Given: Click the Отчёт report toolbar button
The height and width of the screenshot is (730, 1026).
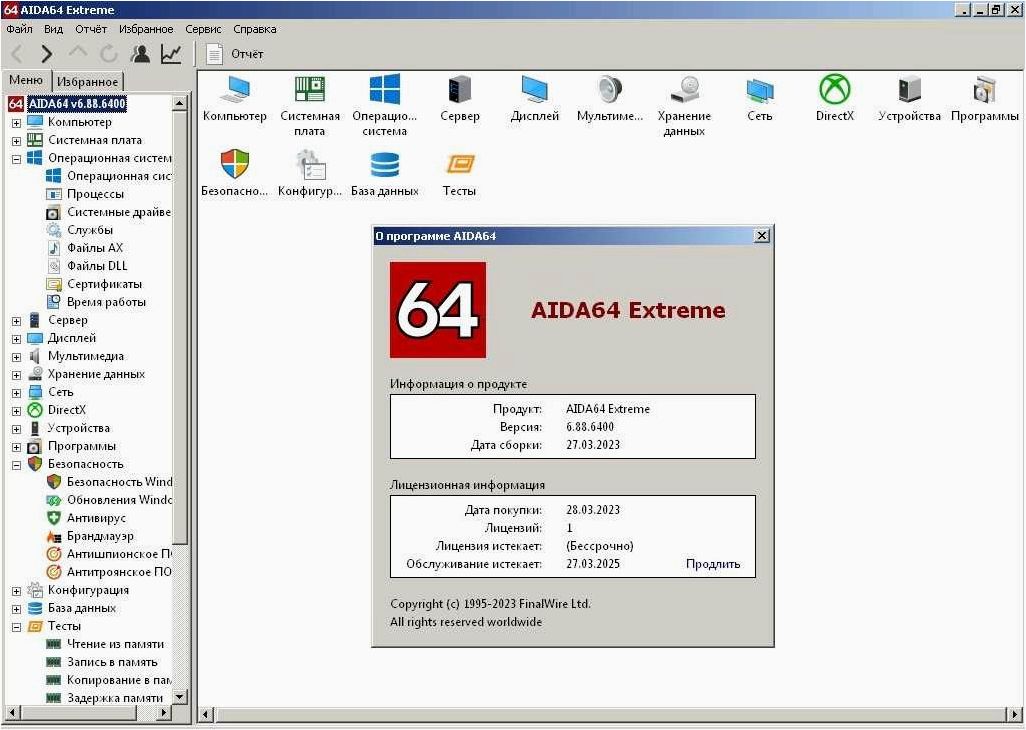Looking at the screenshot, I should (235, 54).
